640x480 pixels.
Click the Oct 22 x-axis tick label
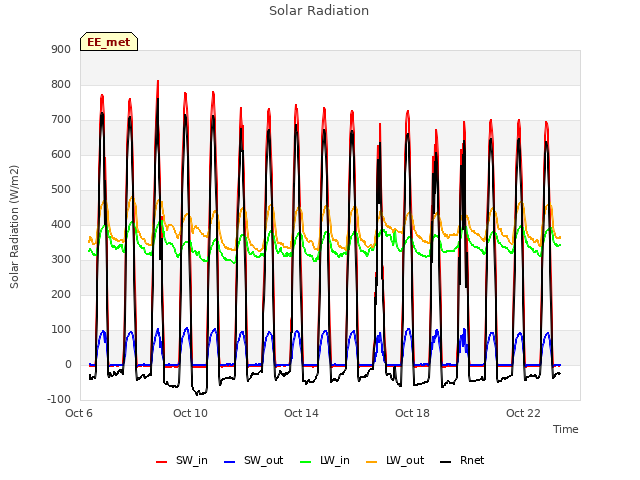[x=523, y=413]
